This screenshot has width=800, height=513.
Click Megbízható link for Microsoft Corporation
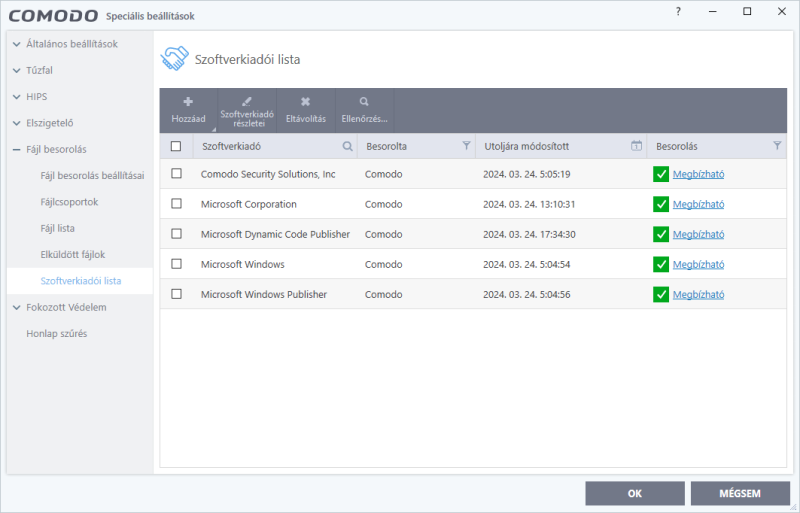(698, 204)
